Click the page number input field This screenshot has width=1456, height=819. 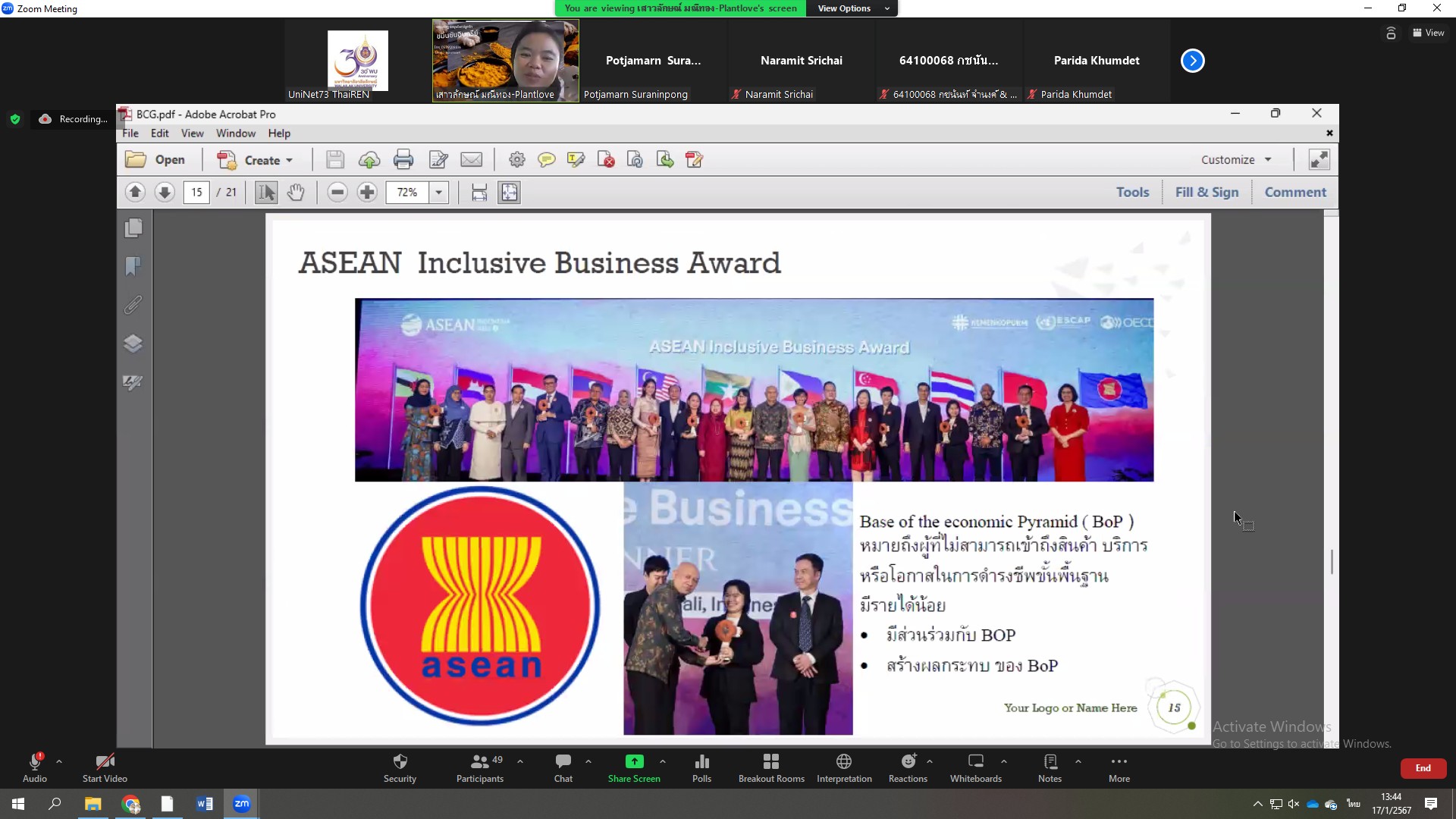click(x=196, y=193)
